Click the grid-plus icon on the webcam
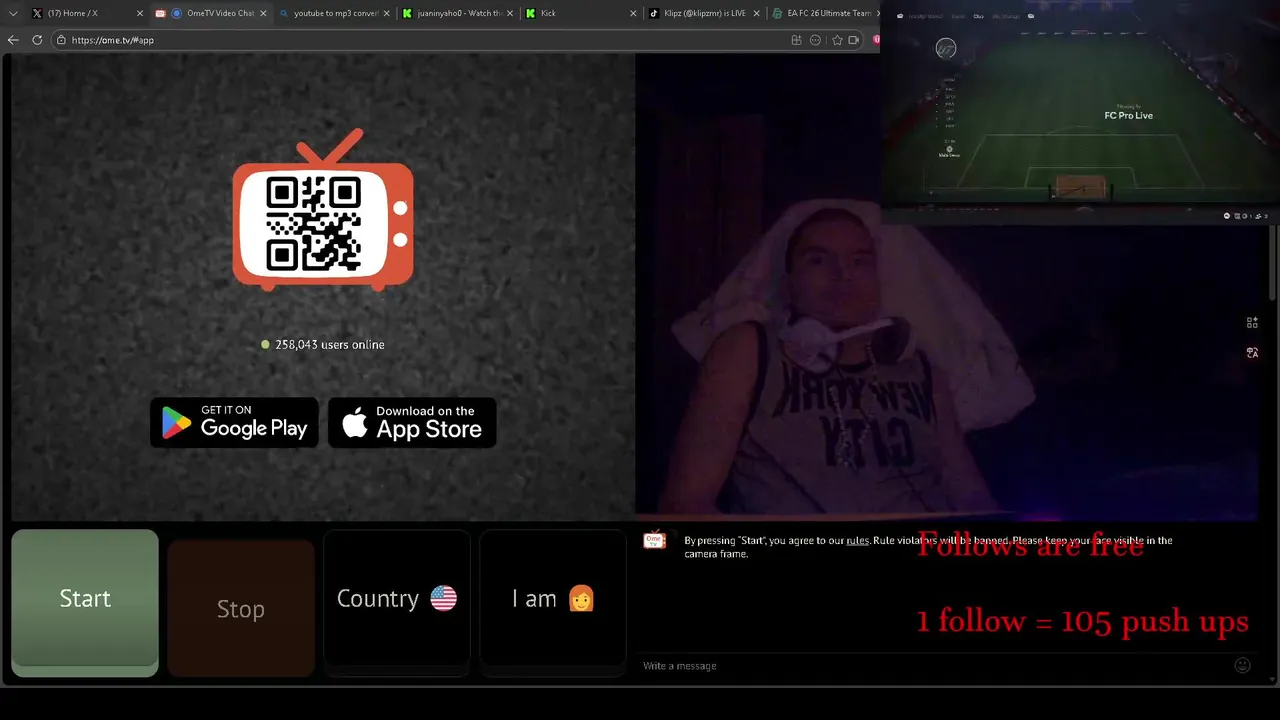Screen dimensions: 1280x720 pos(1252,322)
